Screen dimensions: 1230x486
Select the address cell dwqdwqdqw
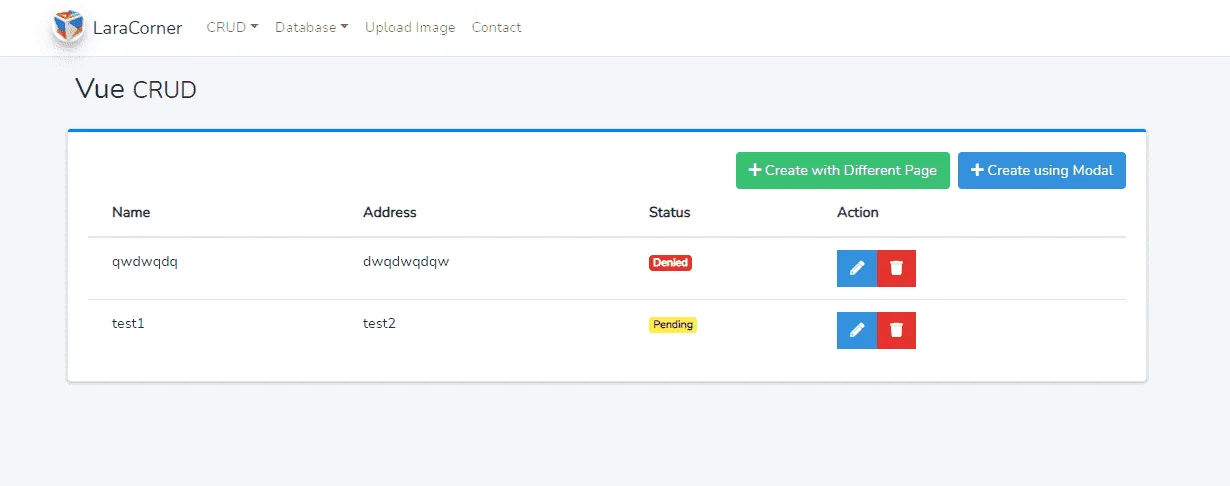click(406, 263)
